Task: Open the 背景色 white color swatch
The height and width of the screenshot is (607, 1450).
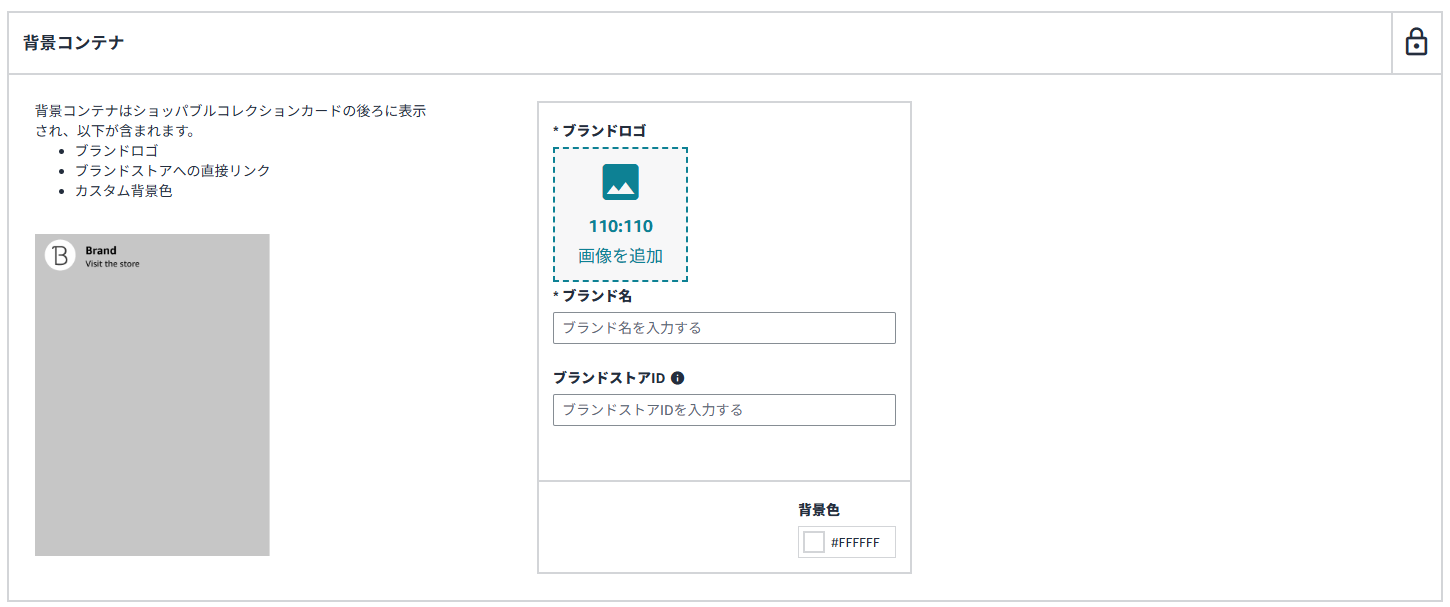Action: click(x=814, y=542)
